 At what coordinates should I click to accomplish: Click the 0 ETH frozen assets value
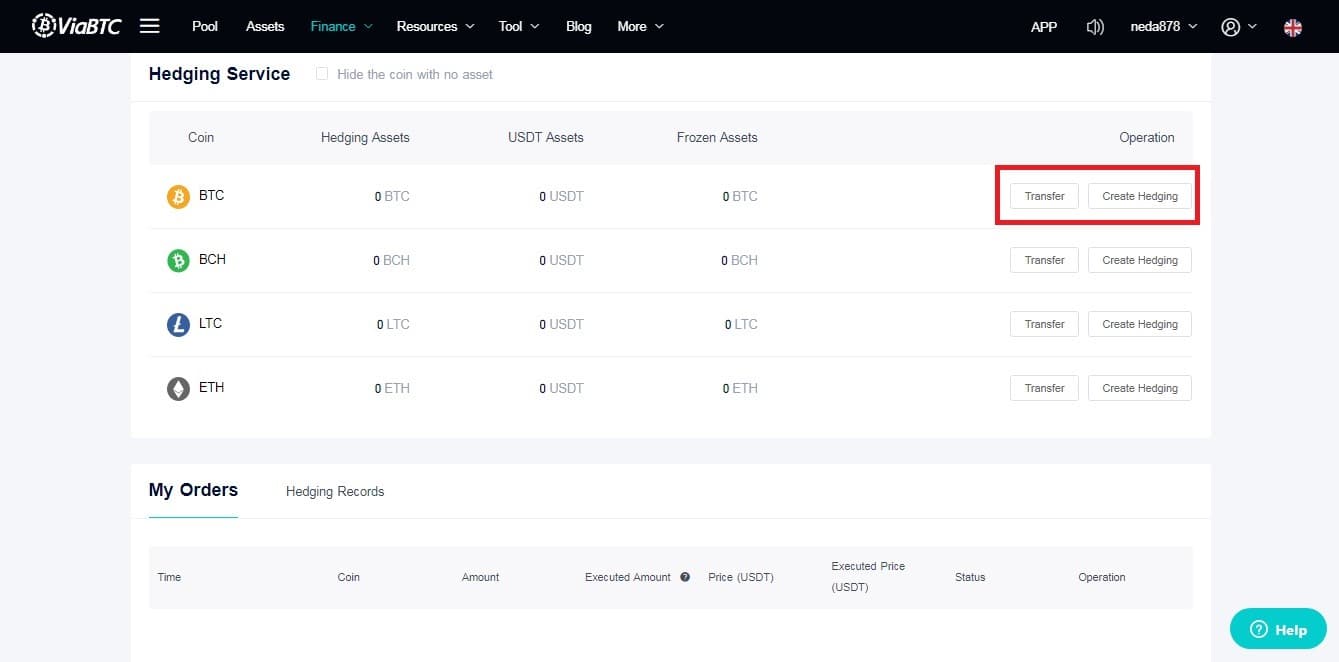click(x=740, y=389)
